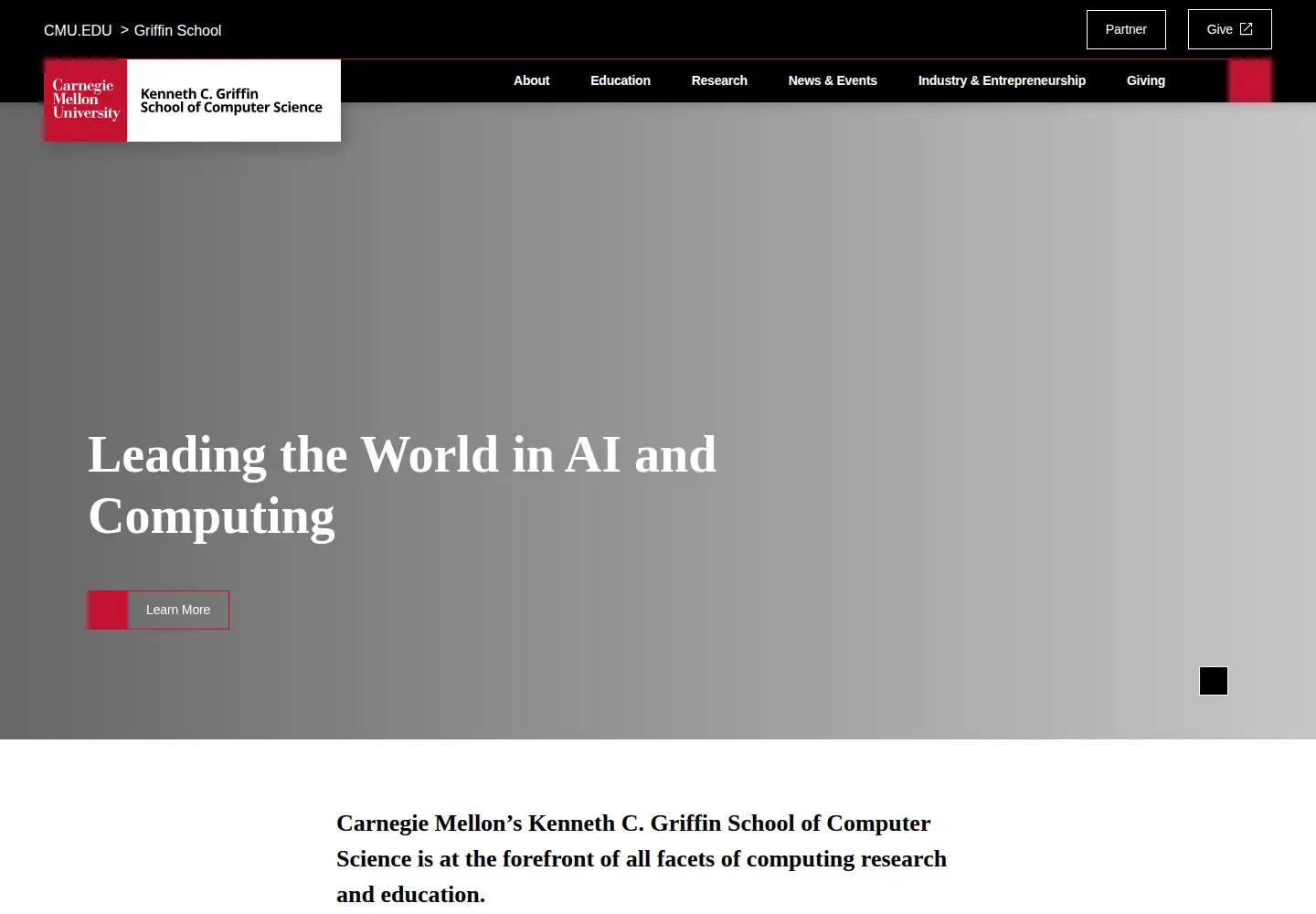Open the Education menu

tap(621, 80)
